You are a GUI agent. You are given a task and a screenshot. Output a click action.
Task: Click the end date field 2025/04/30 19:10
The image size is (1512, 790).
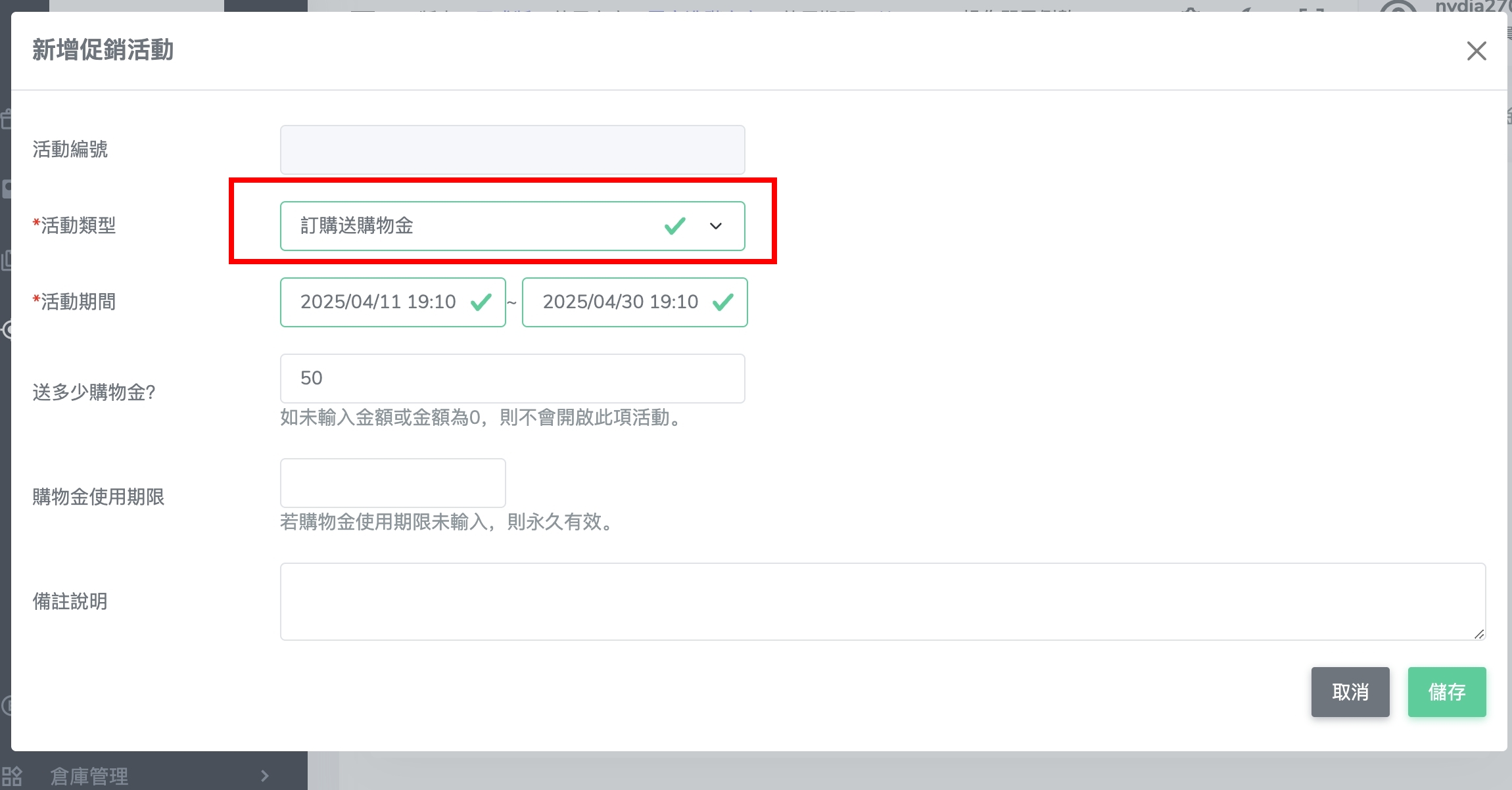[x=620, y=302]
